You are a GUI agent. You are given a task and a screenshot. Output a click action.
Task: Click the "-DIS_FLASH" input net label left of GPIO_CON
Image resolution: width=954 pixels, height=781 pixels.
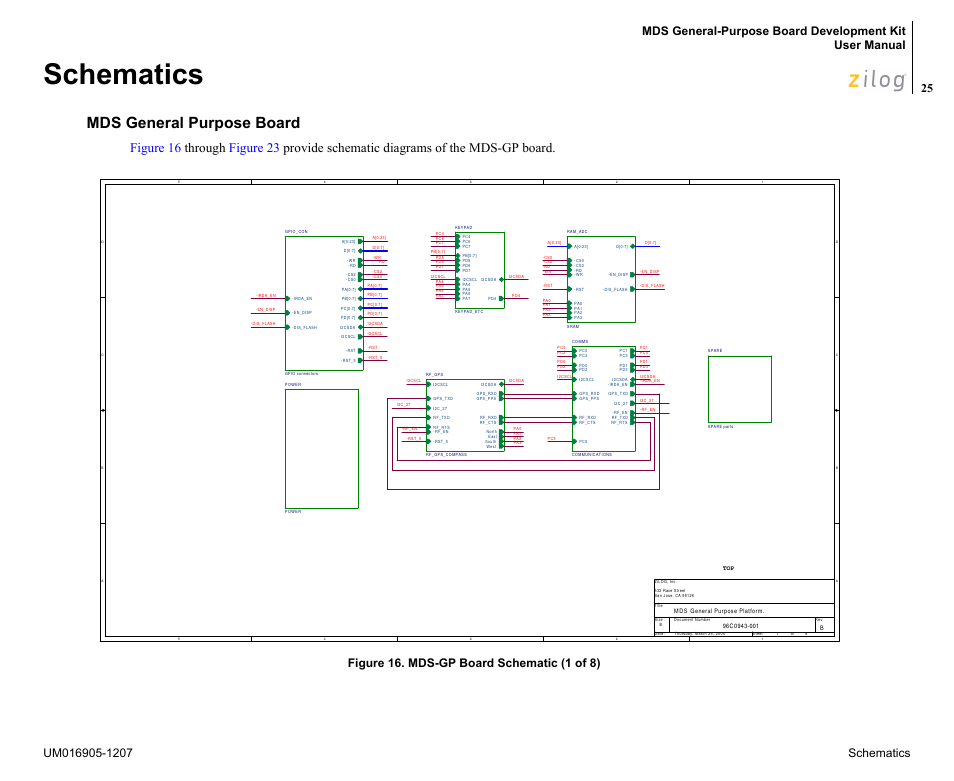tap(263, 324)
